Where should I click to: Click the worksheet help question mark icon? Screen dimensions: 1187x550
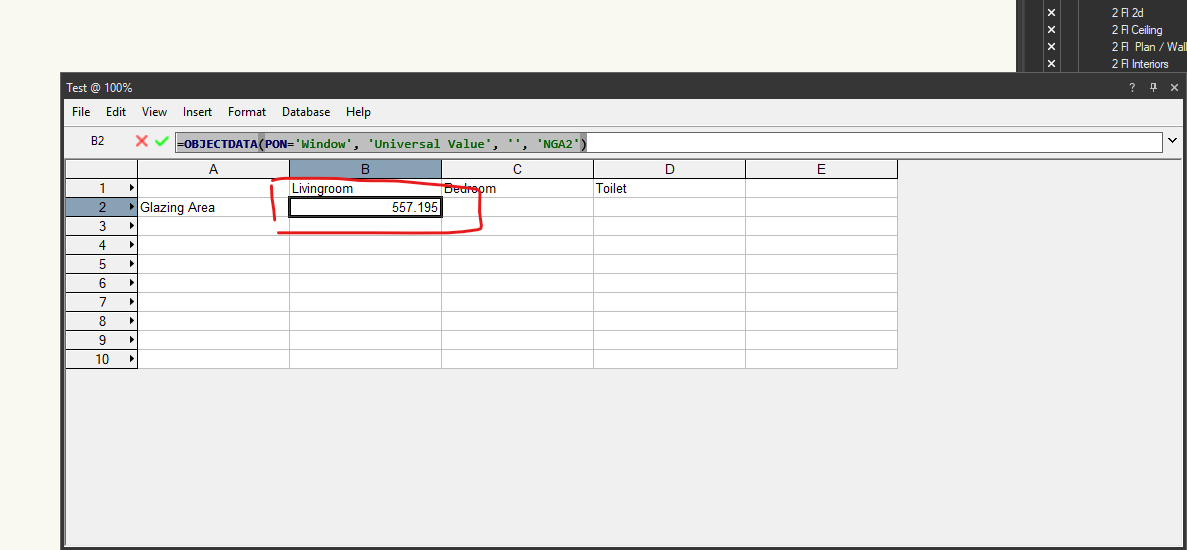1132,88
